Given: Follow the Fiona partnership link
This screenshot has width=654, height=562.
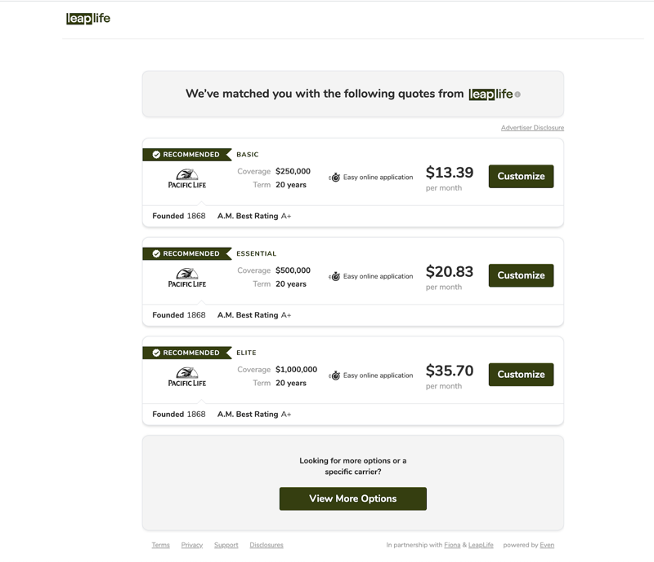Looking at the screenshot, I should (x=452, y=545).
